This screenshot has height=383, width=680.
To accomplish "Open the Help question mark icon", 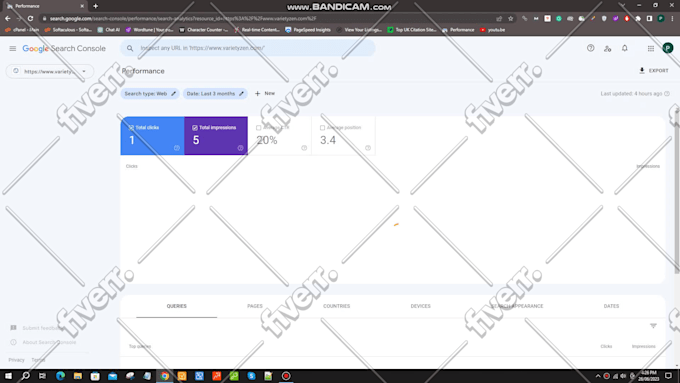I will (x=590, y=48).
